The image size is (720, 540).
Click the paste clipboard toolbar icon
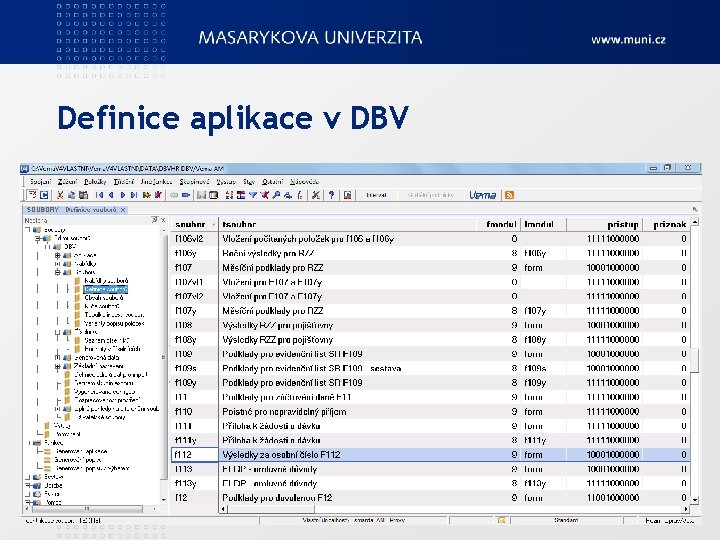coord(83,195)
